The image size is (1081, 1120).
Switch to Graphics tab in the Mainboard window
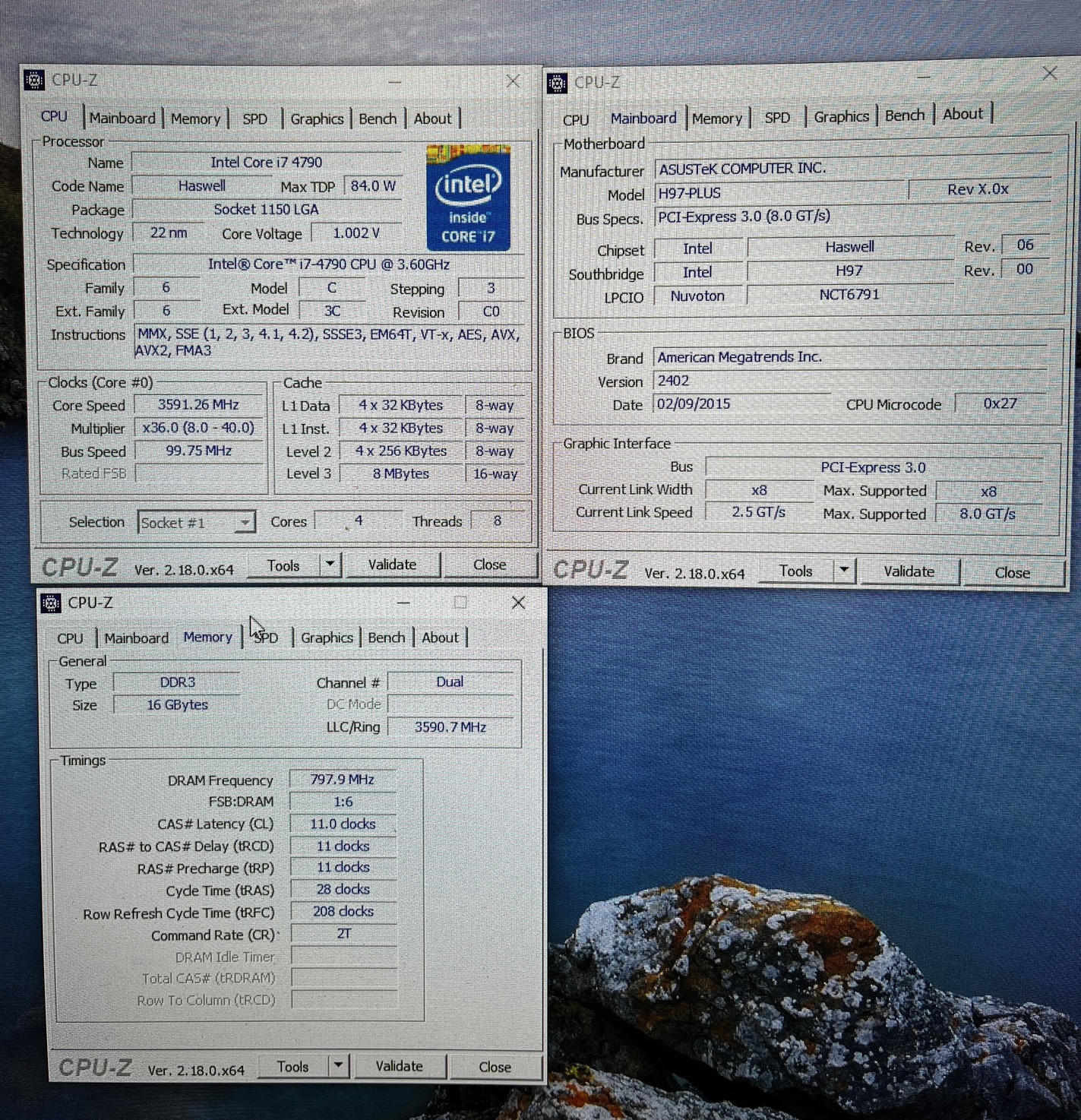[x=841, y=117]
